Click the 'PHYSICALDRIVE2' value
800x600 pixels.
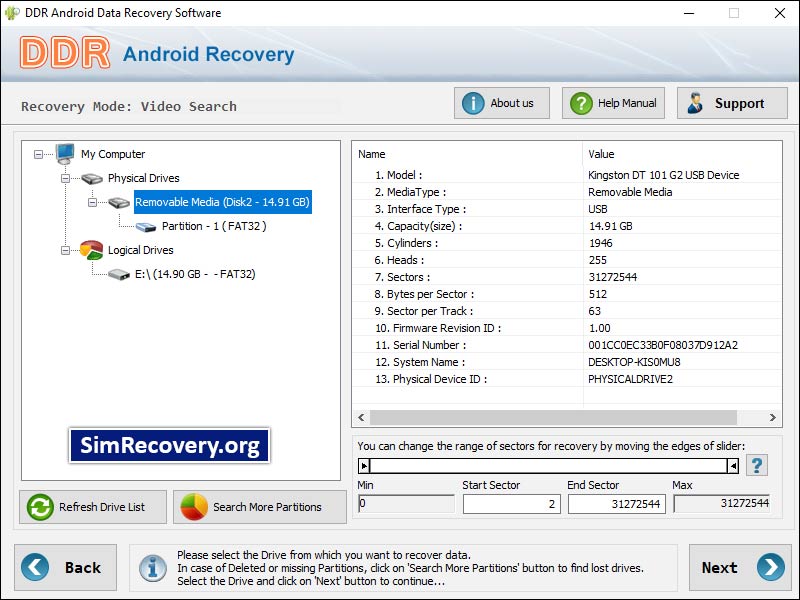(x=630, y=379)
